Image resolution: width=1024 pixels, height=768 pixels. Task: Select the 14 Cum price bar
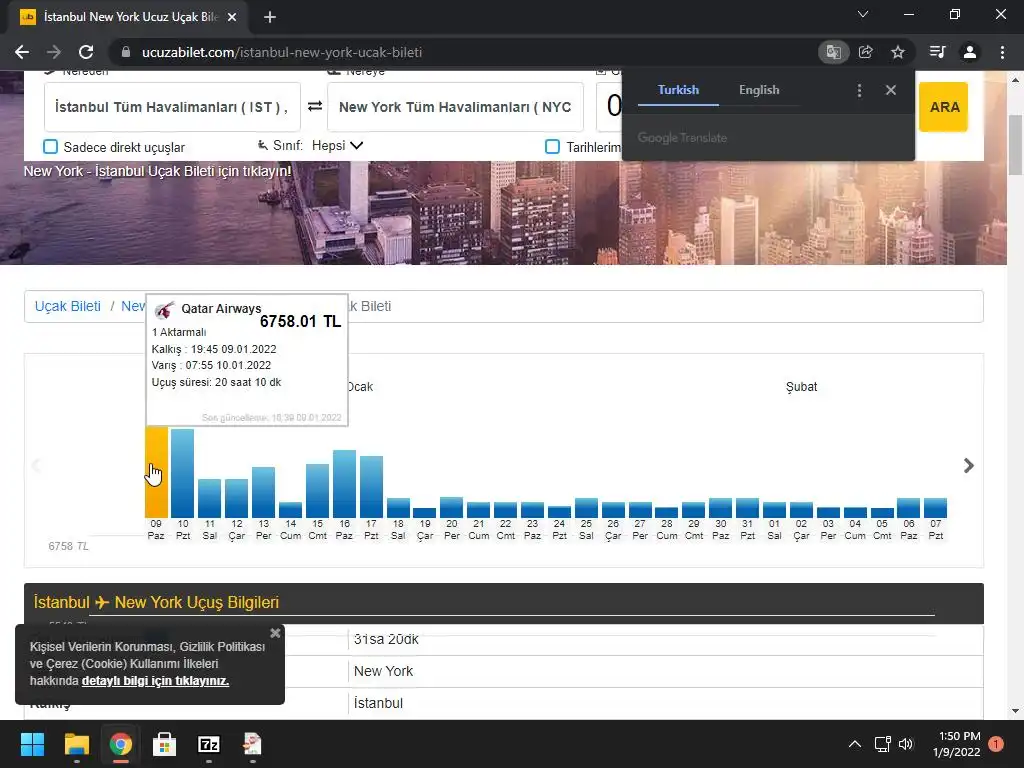[291, 510]
